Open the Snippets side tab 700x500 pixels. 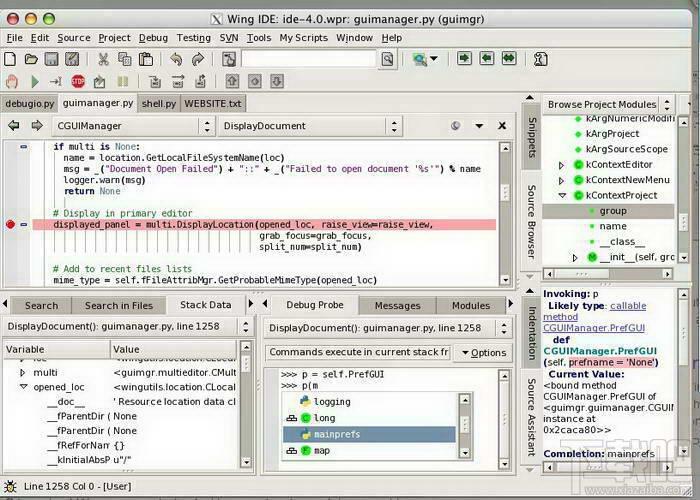(532, 137)
